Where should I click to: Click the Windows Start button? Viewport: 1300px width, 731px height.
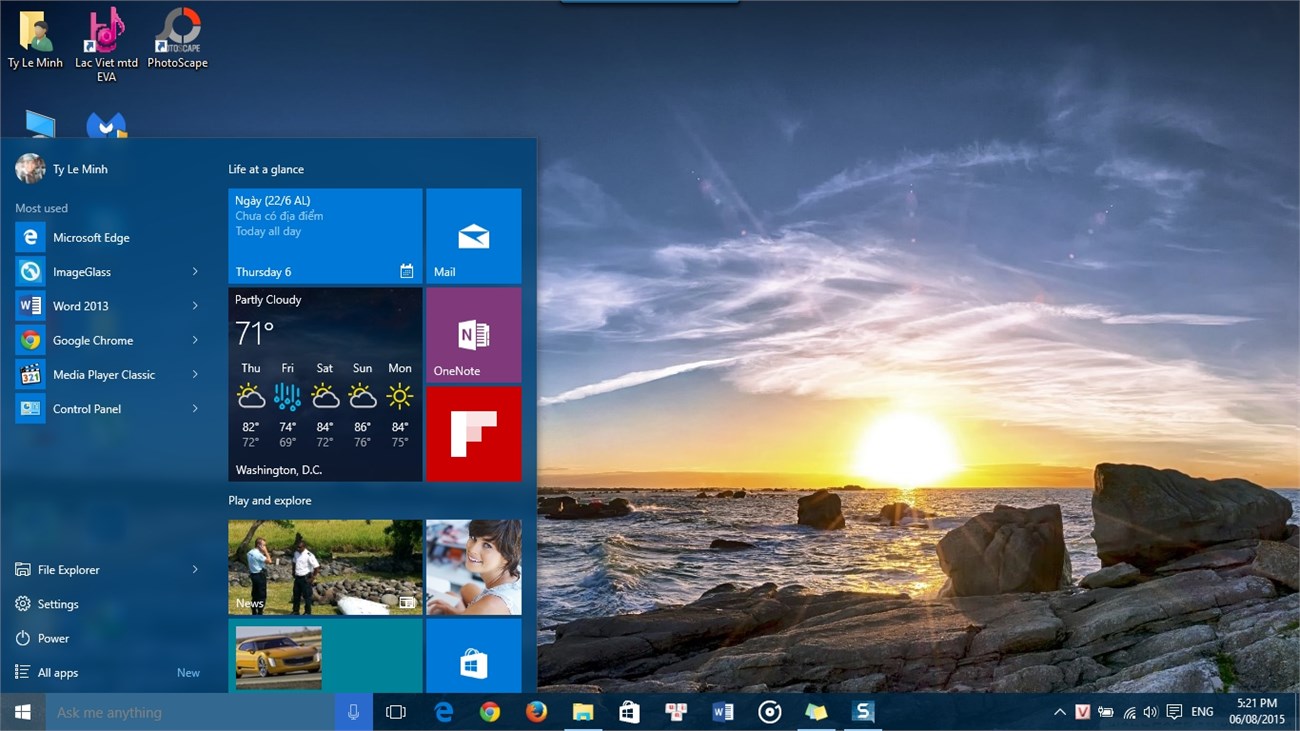click(x=22, y=712)
